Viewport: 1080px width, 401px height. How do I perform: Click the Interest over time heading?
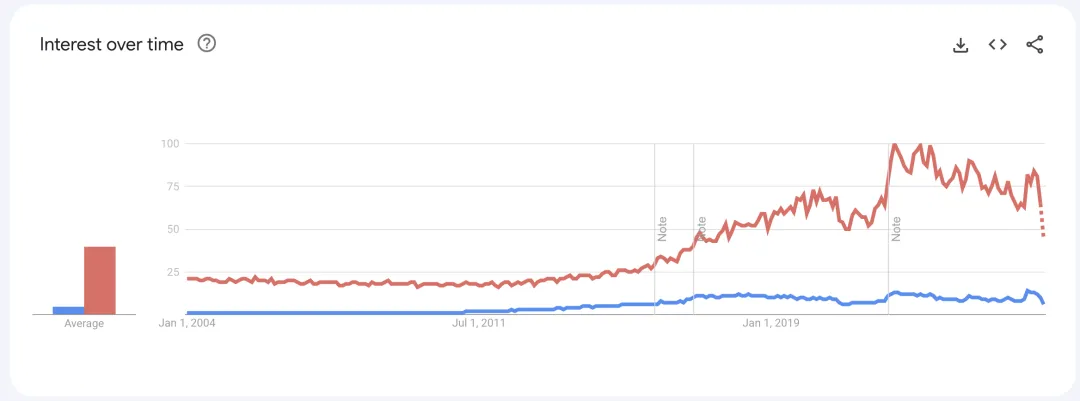pyautogui.click(x=112, y=44)
